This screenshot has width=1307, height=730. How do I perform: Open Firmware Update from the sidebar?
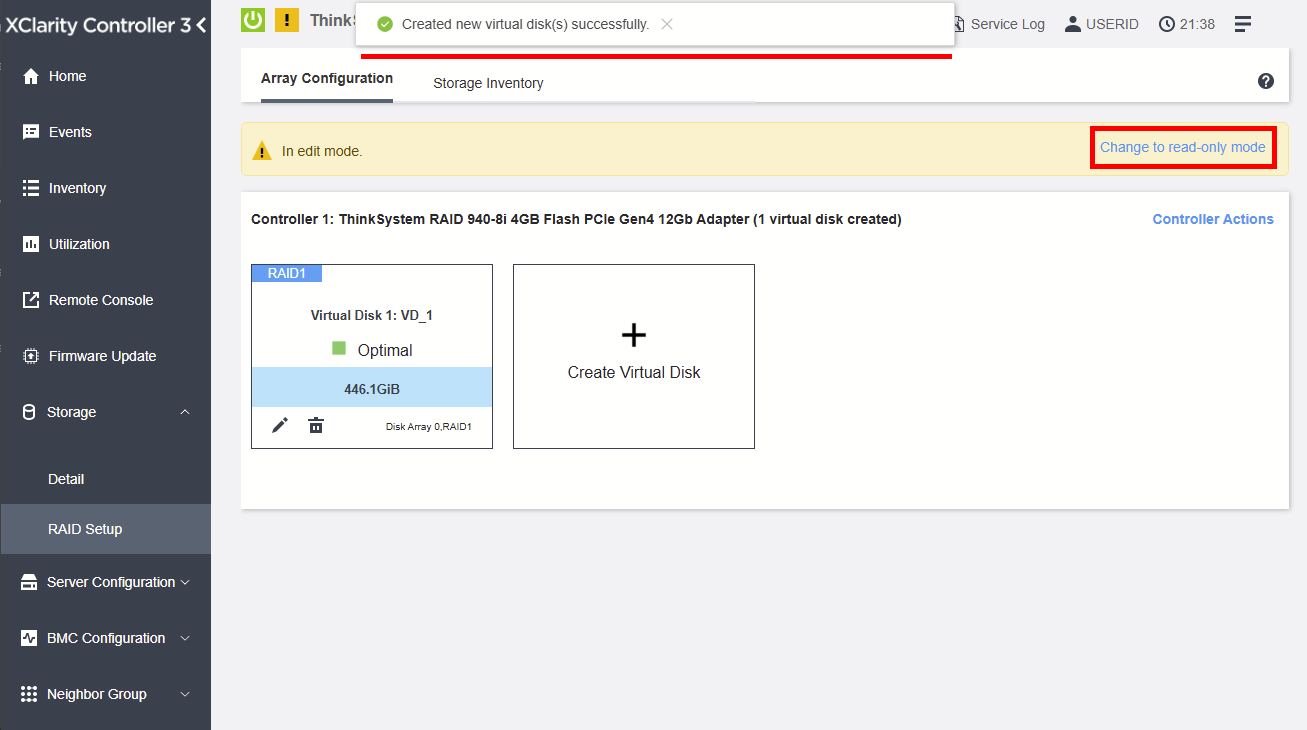coord(105,355)
